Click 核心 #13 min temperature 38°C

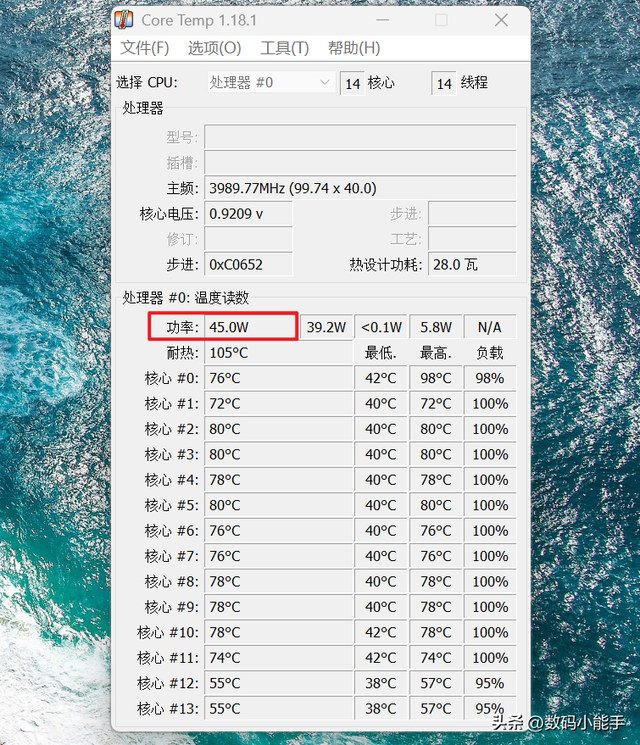point(381,709)
